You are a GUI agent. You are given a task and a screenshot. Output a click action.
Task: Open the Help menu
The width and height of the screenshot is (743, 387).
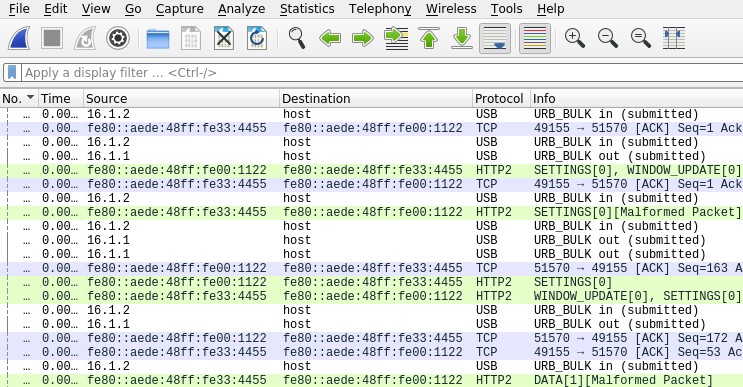coord(551,9)
